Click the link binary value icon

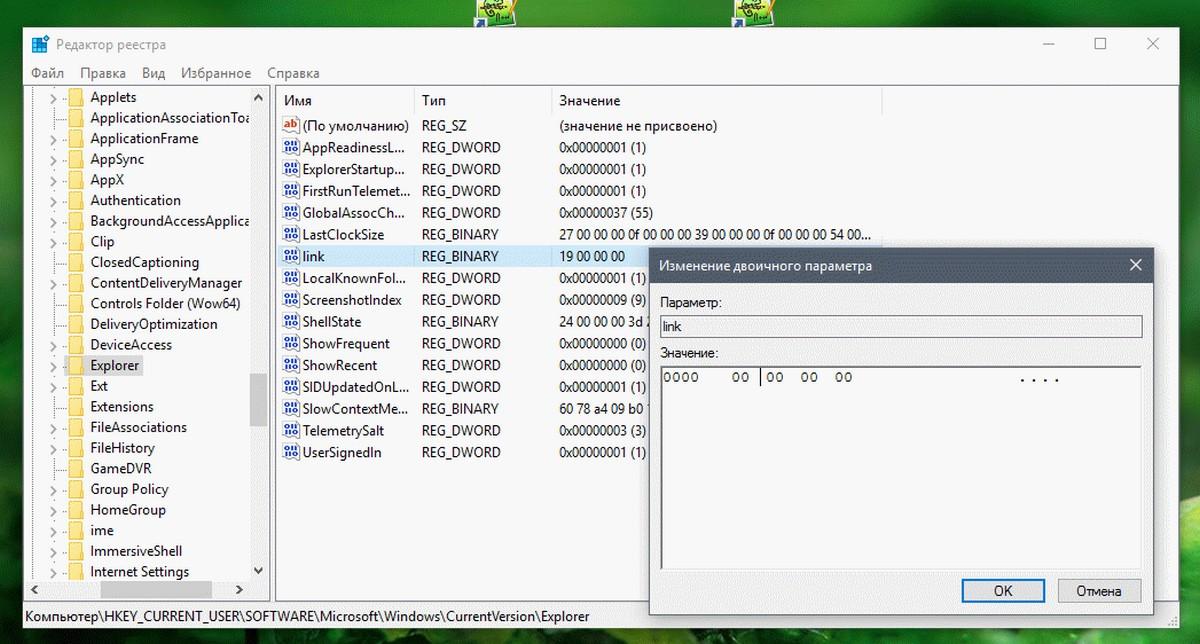pyautogui.click(x=291, y=256)
